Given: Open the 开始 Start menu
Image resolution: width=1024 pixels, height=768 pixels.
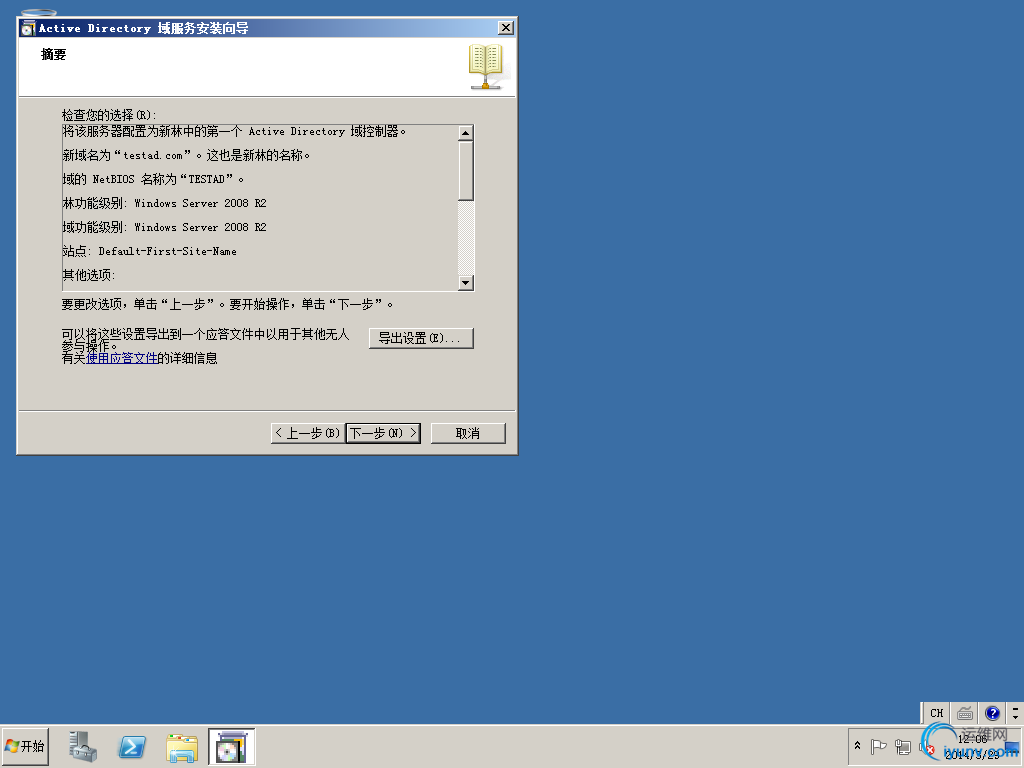Looking at the screenshot, I should [25, 746].
